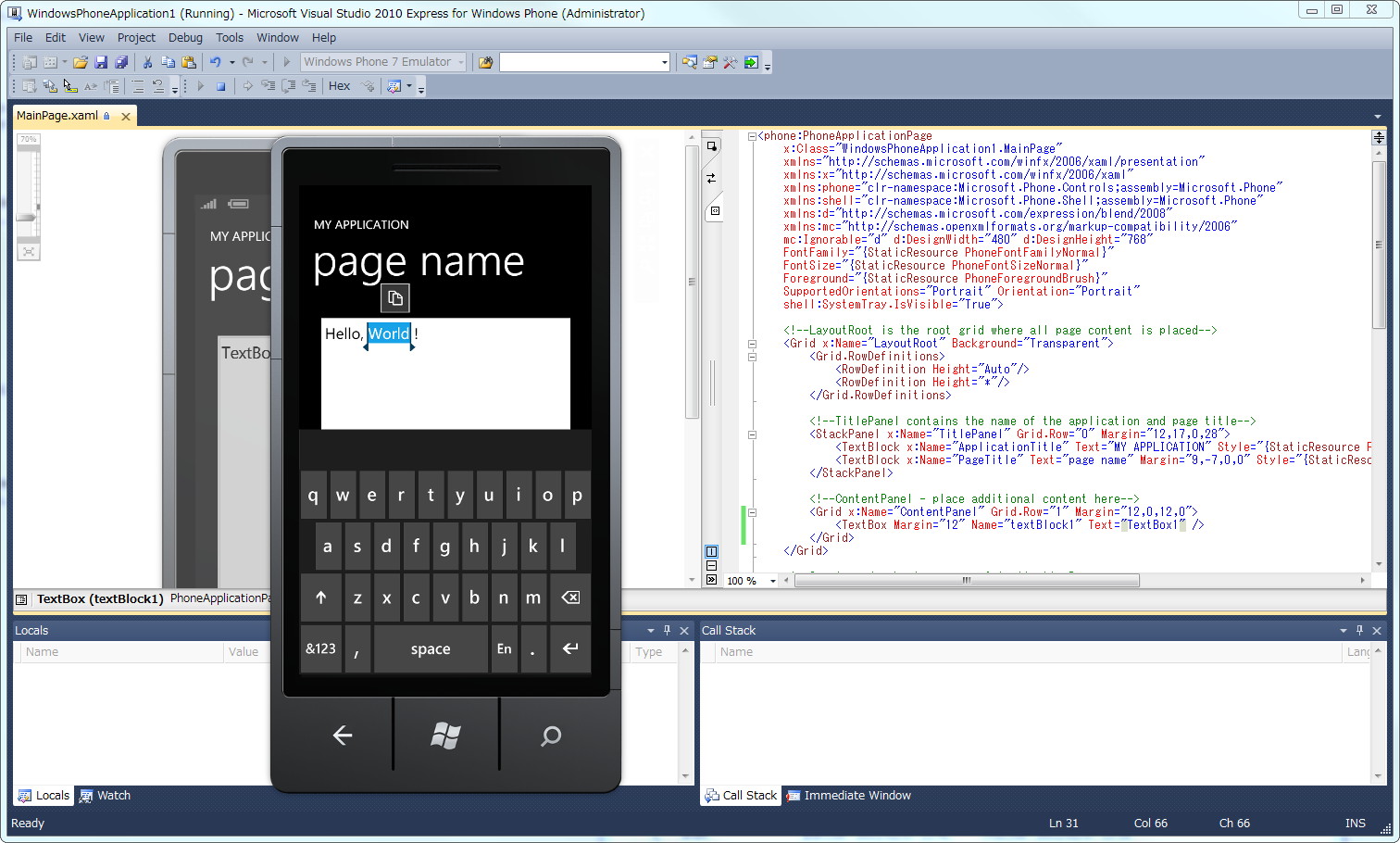Open the Toolbox wrench icon
Image resolution: width=1400 pixels, height=843 pixels.
tap(731, 62)
